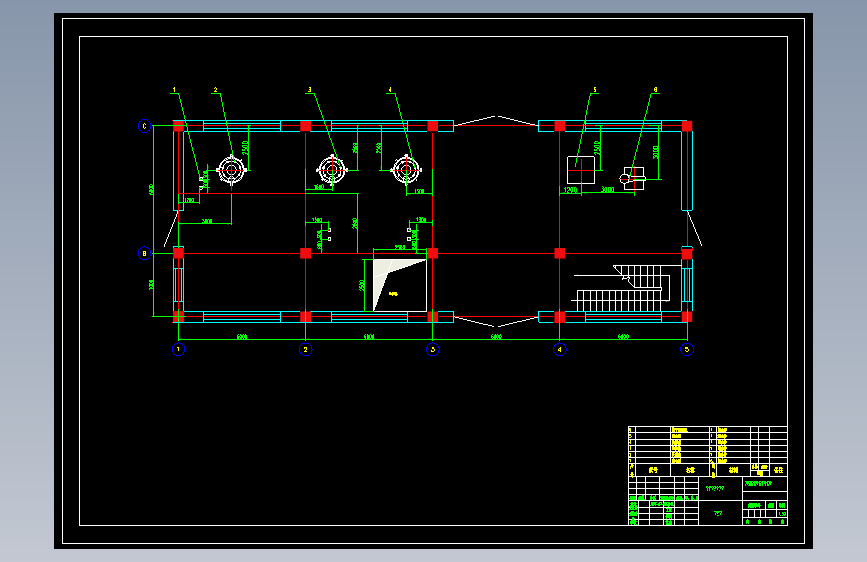This screenshot has width=867, height=562.
Task: Click the blue-circled grid axis number 3
Action: pyautogui.click(x=432, y=349)
